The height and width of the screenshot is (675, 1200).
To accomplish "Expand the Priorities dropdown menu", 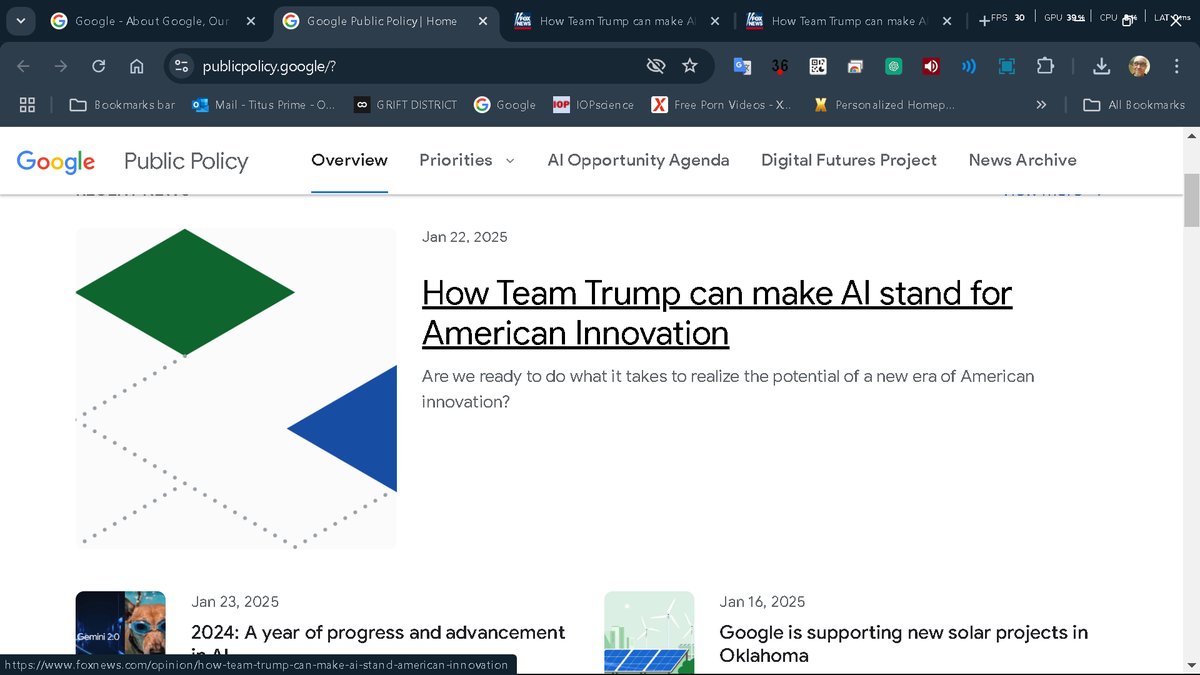I will coord(467,160).
